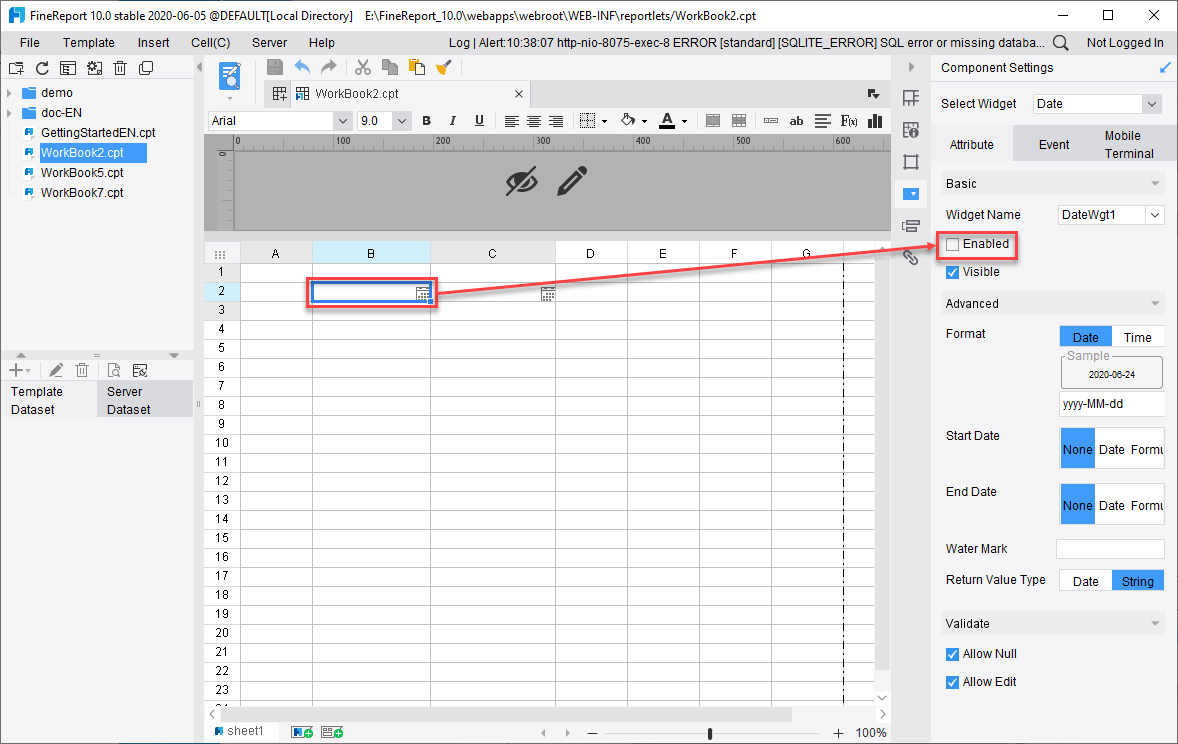
Task: Click the pencil edit icon in parameter pane
Action: 572,181
